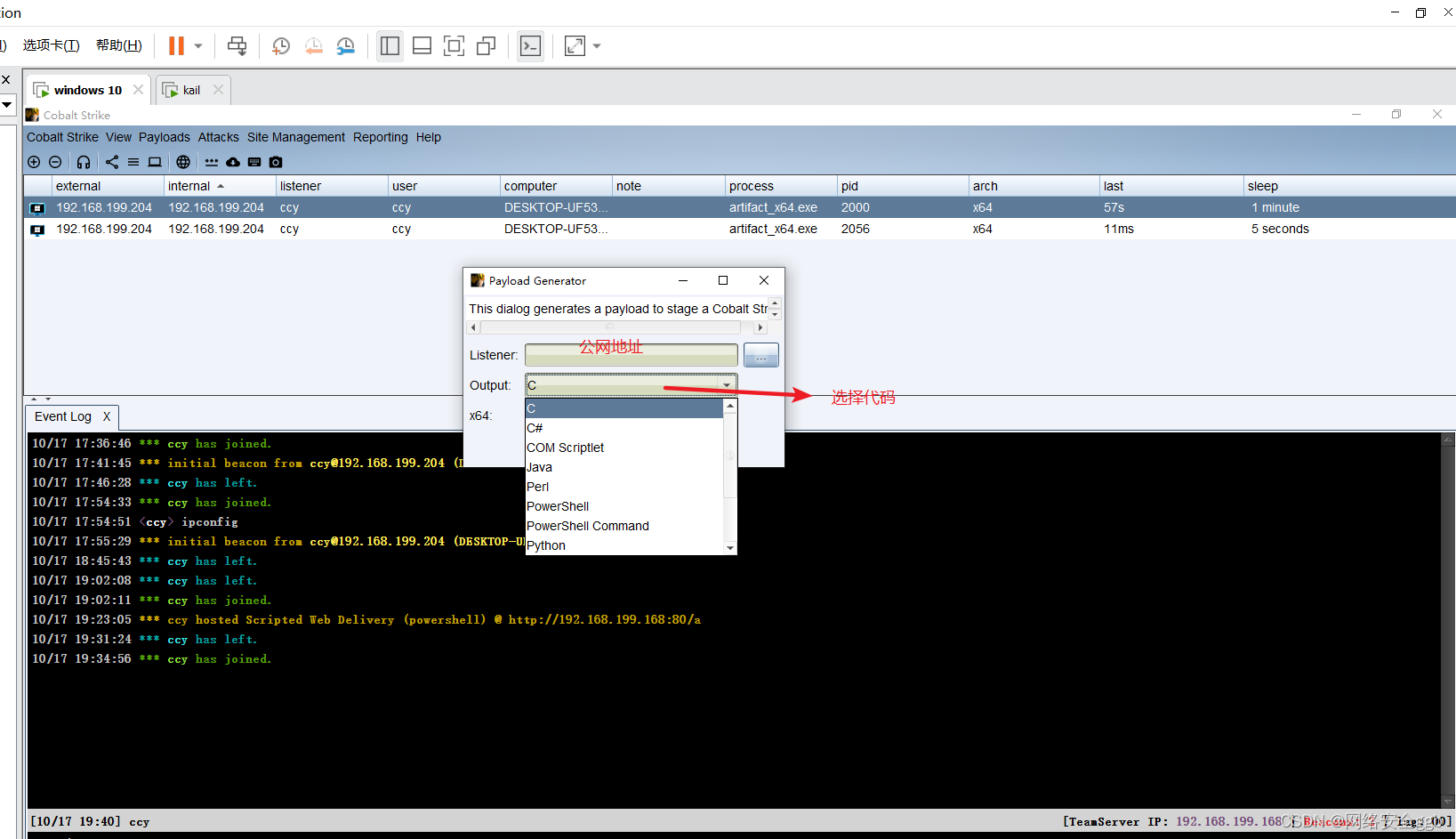Open the Cobalt Strike Help menu

click(x=429, y=137)
